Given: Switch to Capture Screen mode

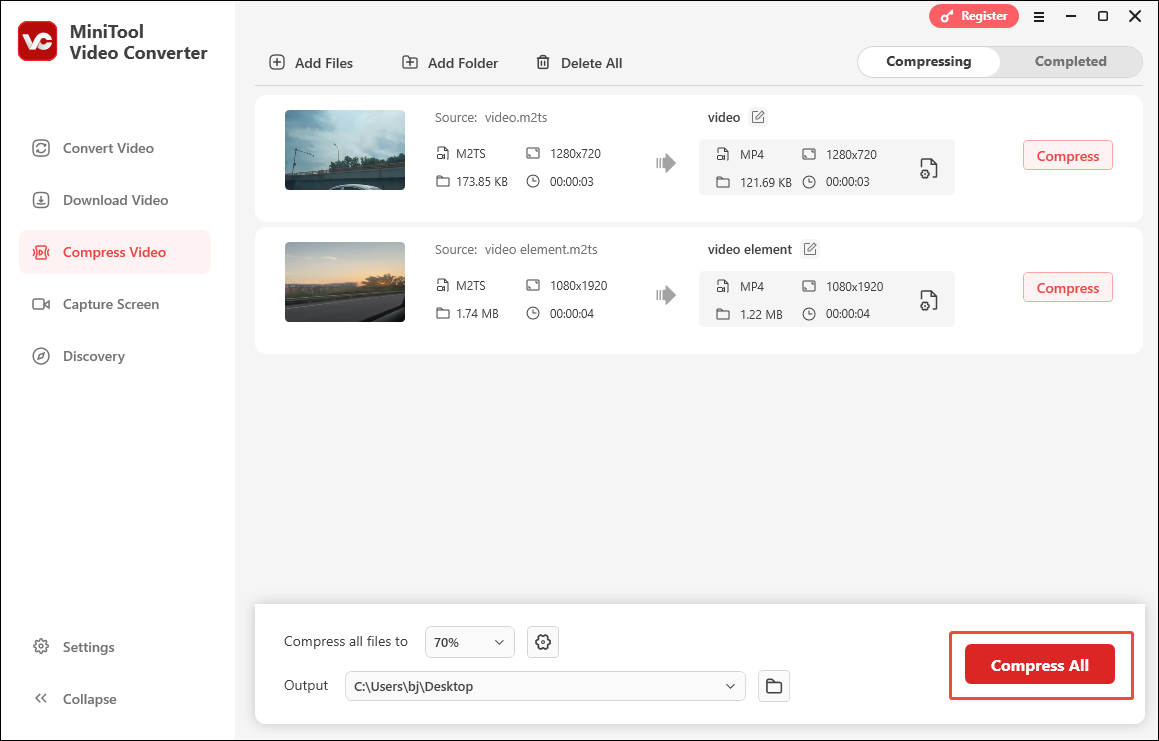Looking at the screenshot, I should pos(112,304).
